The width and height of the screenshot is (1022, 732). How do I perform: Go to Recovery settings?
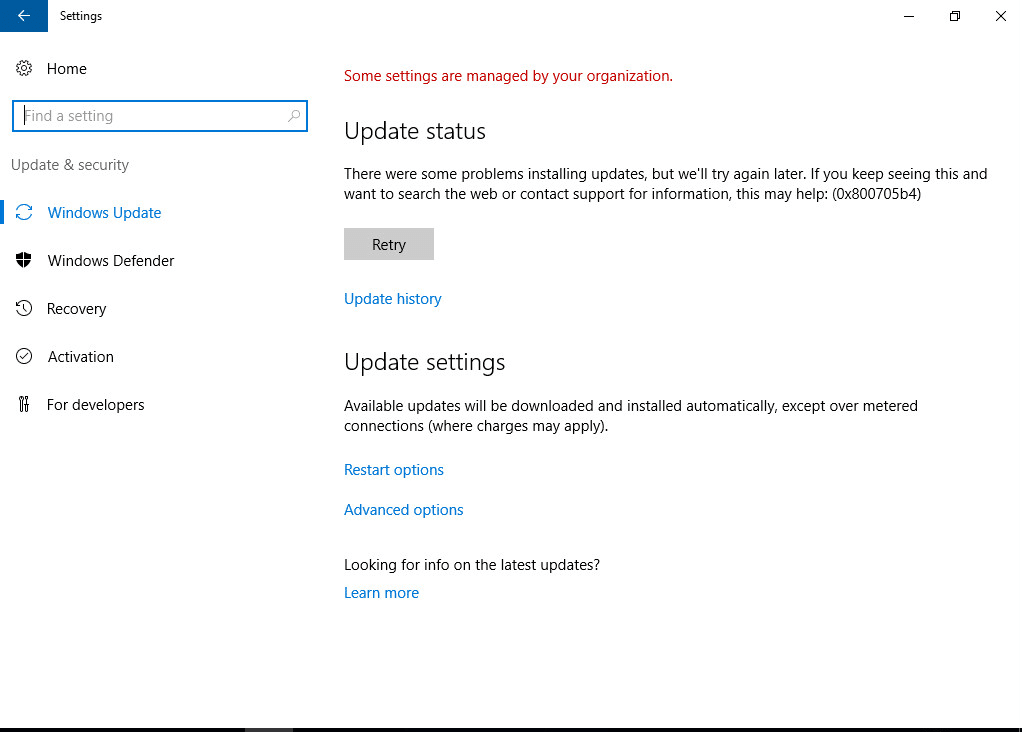pyautogui.click(x=76, y=308)
